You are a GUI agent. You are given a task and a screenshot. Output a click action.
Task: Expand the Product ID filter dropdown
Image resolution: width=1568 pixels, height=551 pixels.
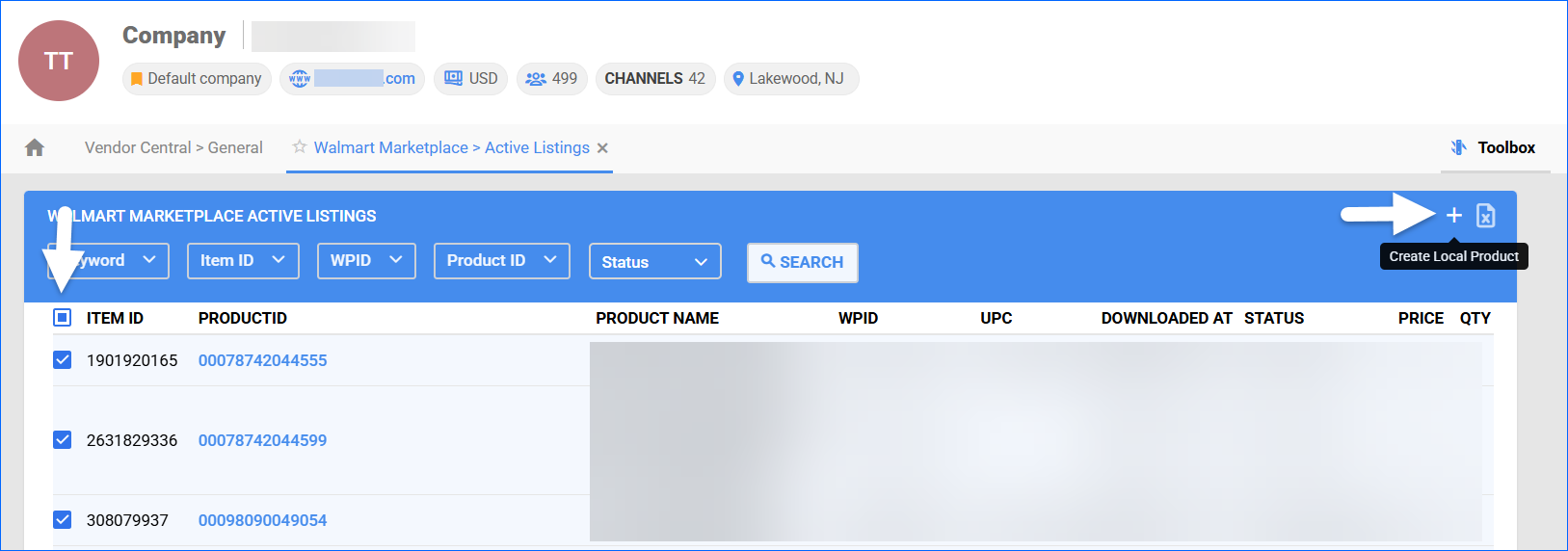click(x=501, y=261)
